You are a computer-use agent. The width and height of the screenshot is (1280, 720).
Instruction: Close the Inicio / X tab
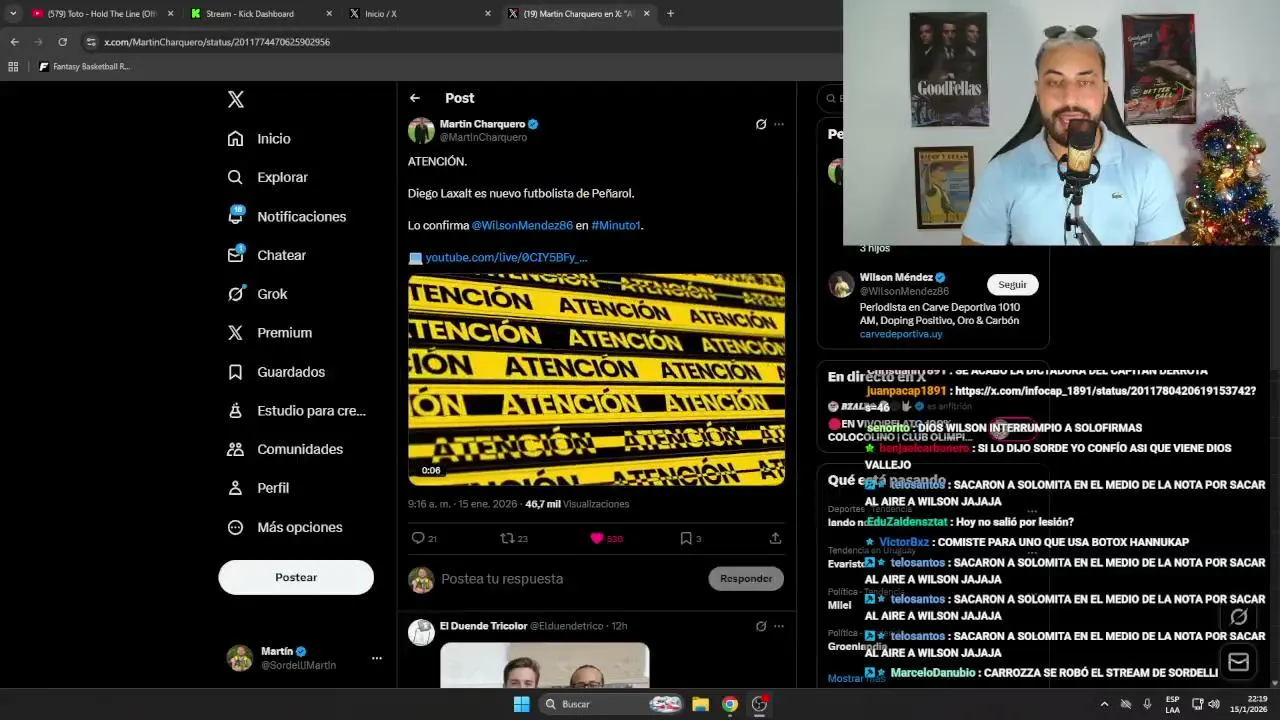coord(488,14)
